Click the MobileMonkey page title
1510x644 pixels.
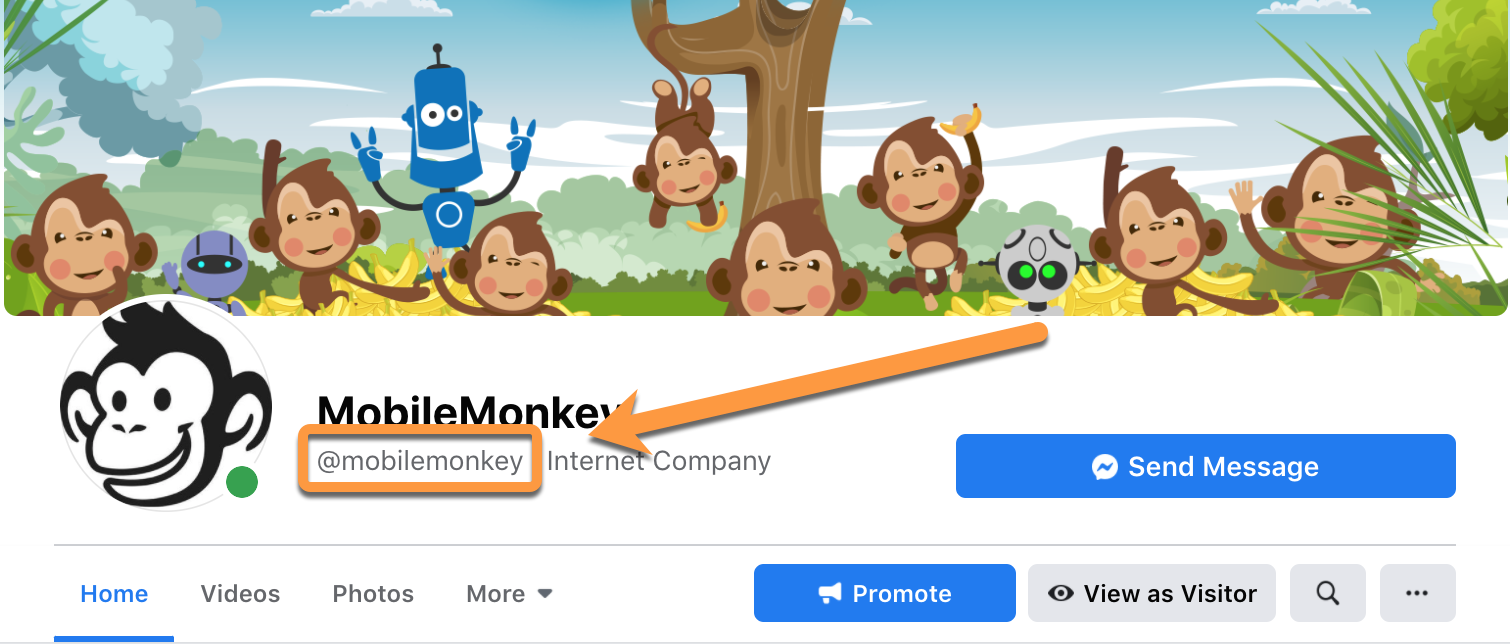click(475, 411)
